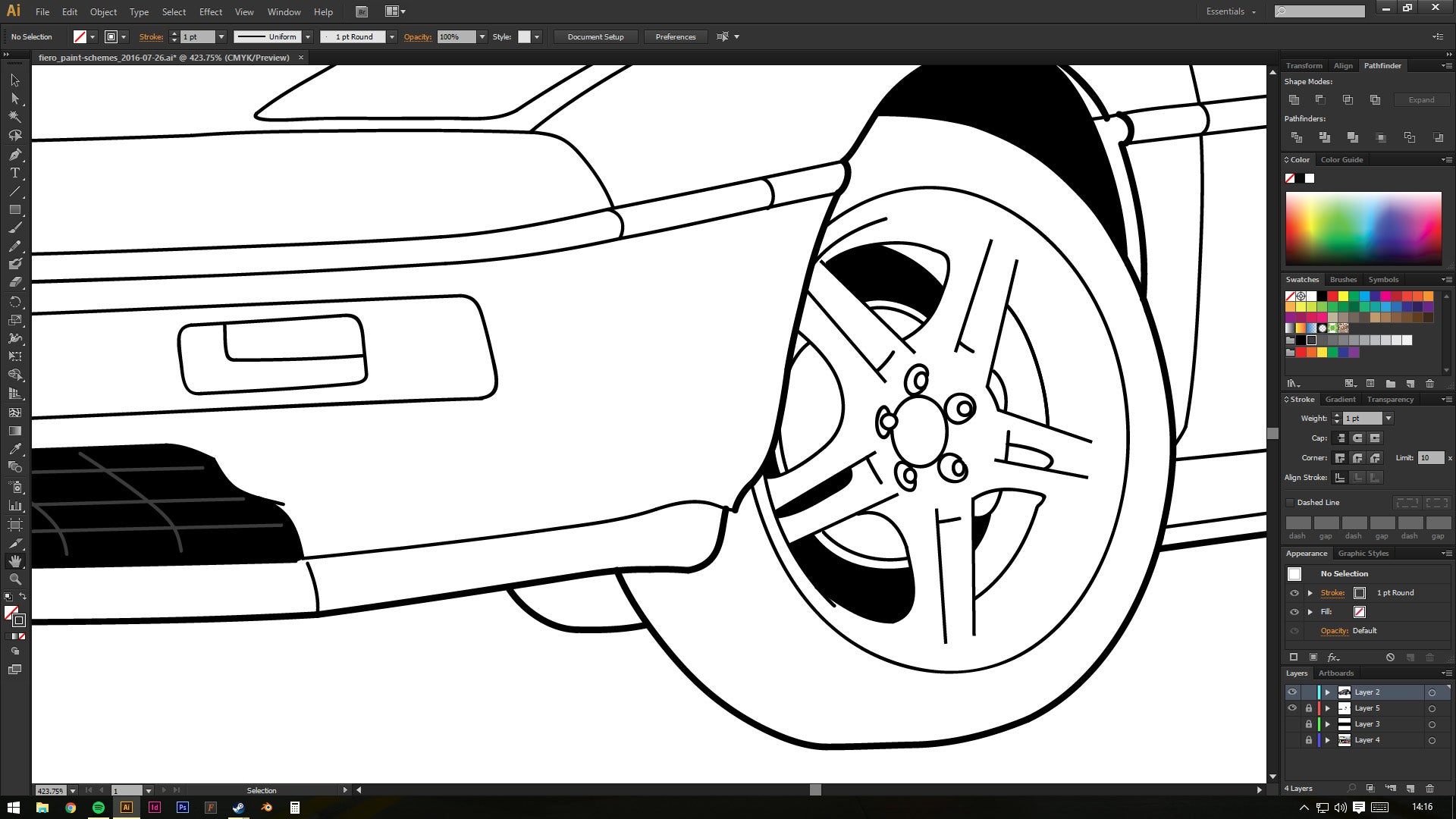
Task: Click Delete Selection trash icon in Layers panel
Action: [1429, 789]
